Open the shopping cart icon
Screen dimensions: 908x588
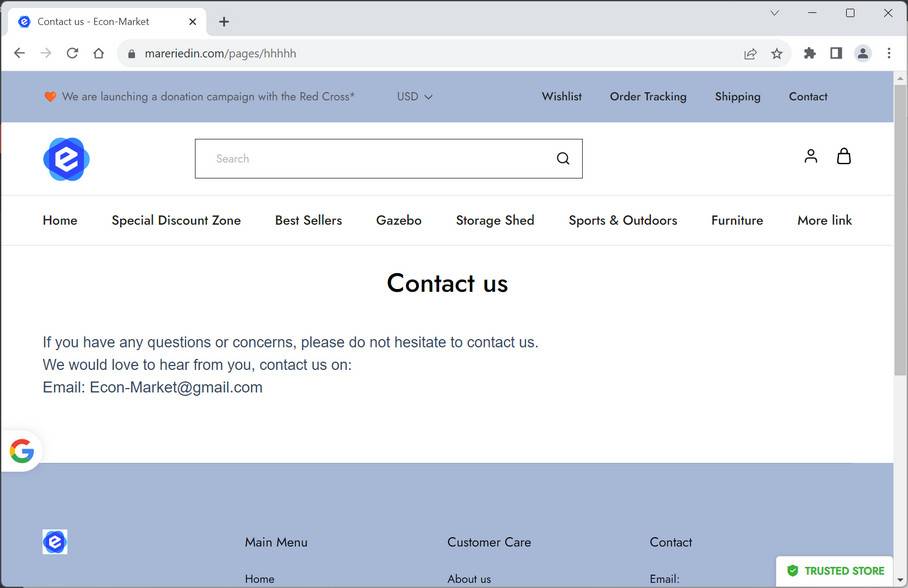844,156
